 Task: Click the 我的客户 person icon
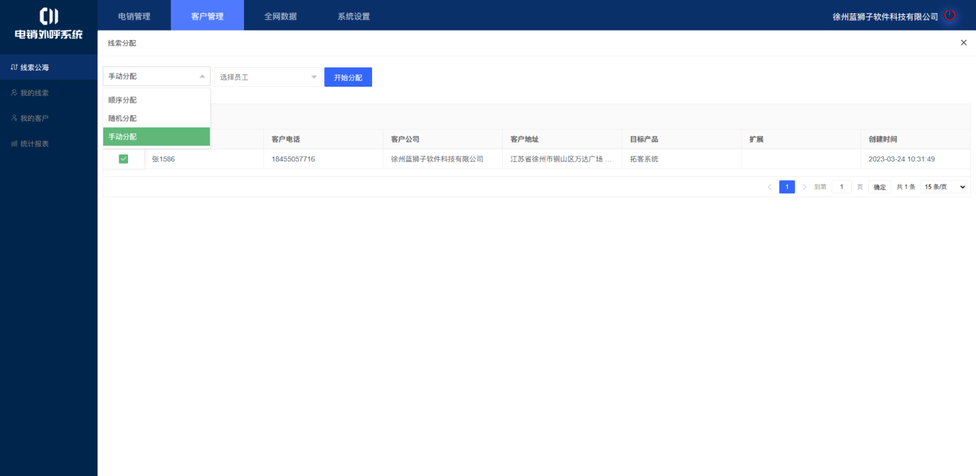tap(14, 118)
